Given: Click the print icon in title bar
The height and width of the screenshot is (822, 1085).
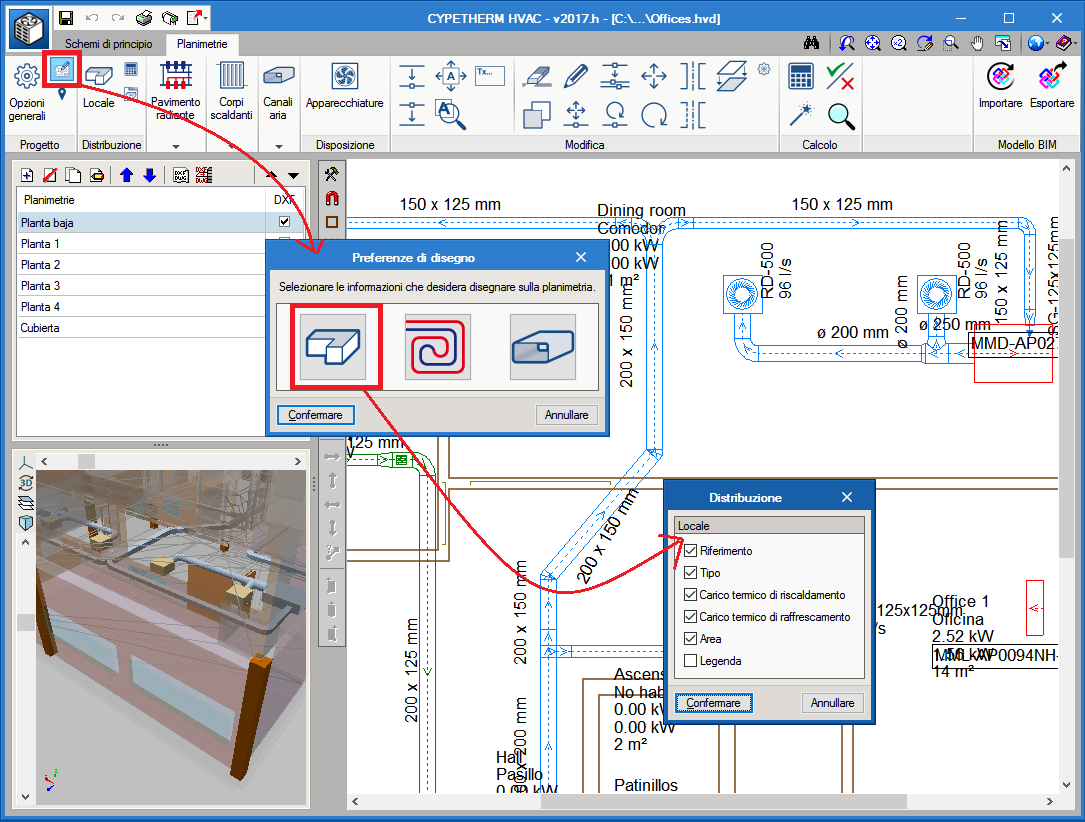Looking at the screenshot, I should tap(144, 18).
